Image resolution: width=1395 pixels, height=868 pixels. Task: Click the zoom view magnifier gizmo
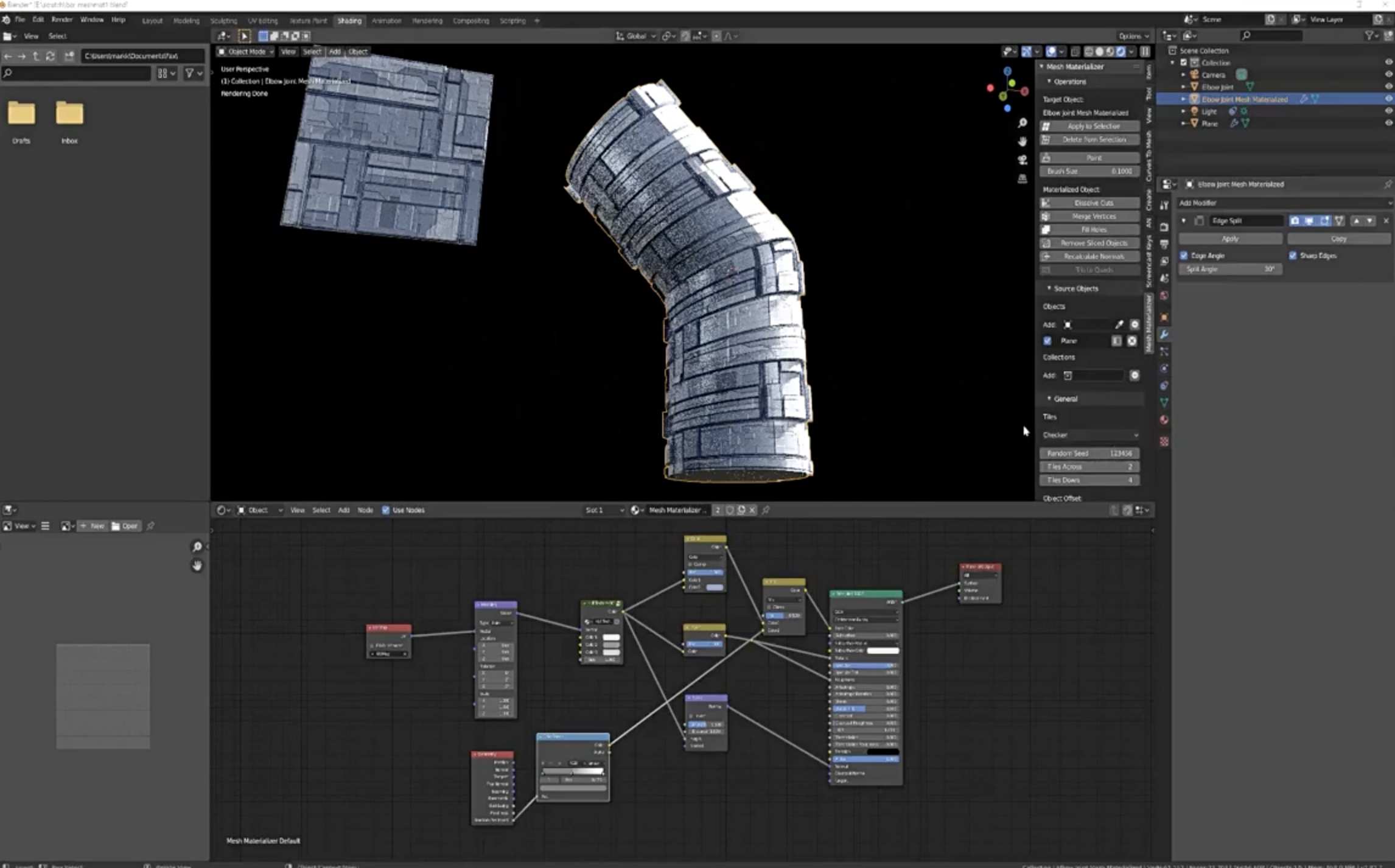point(1023,123)
